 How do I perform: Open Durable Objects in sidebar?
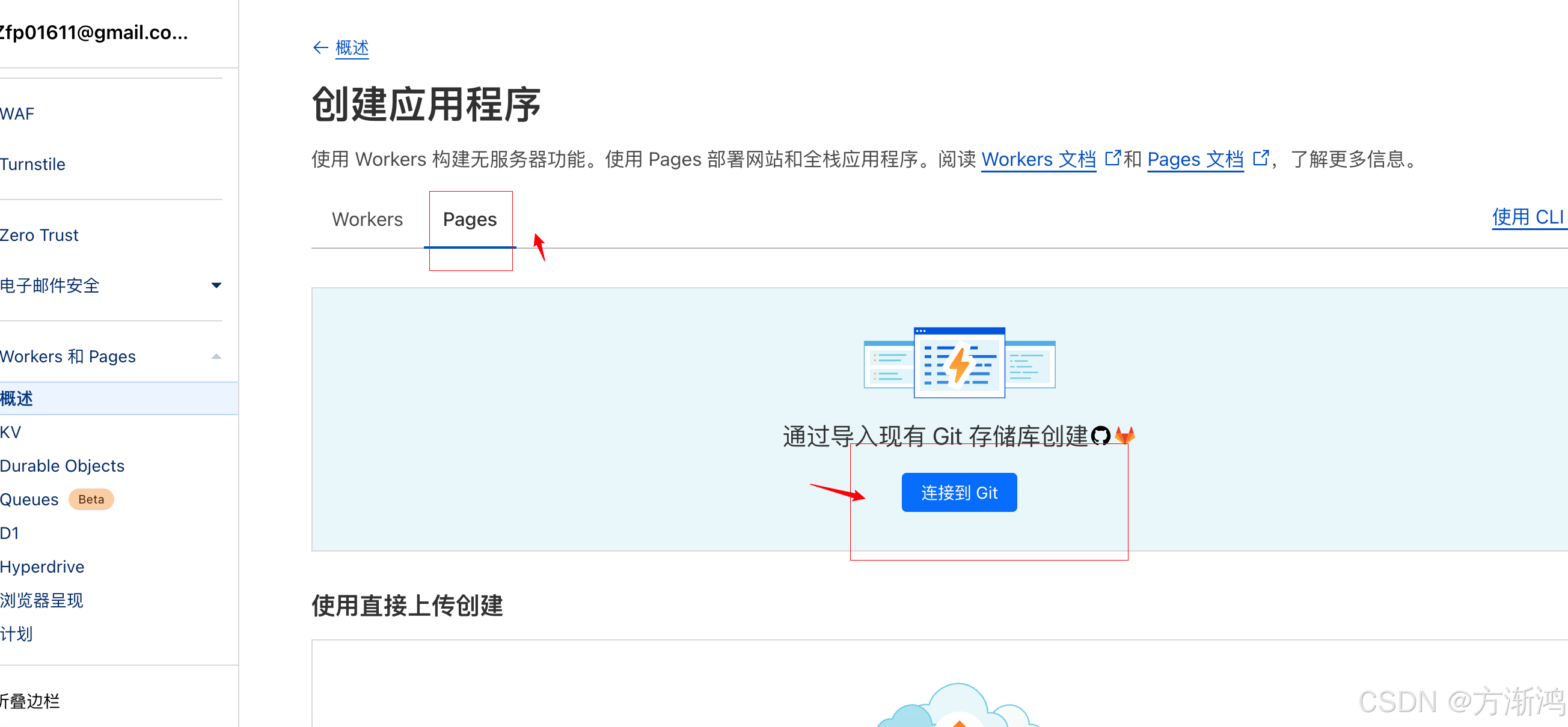coord(62,466)
